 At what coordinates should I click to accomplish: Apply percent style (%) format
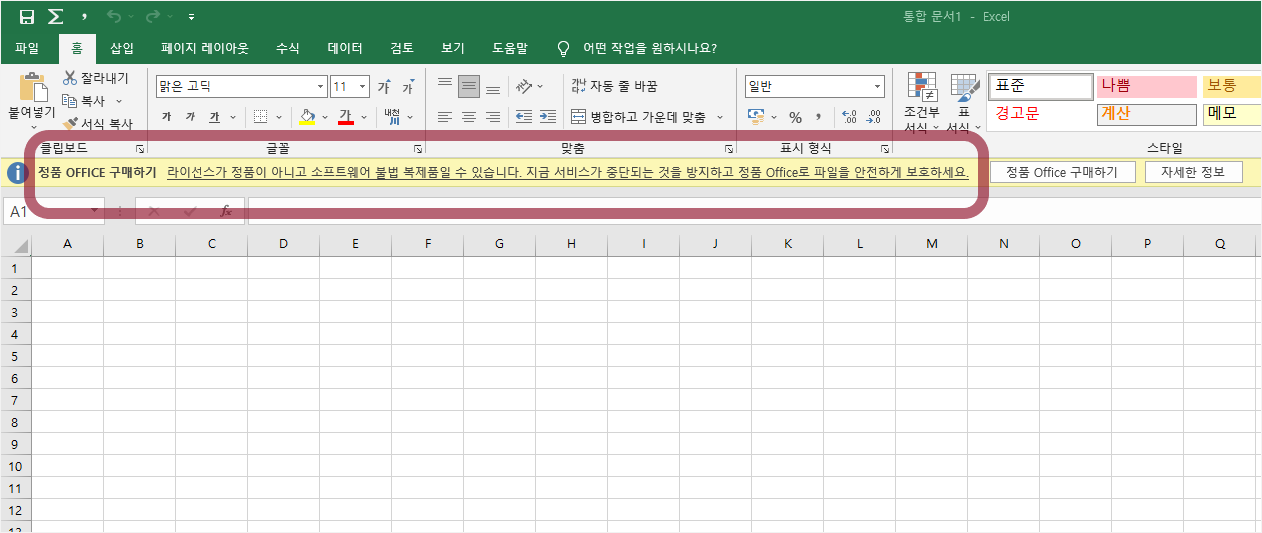(x=796, y=117)
